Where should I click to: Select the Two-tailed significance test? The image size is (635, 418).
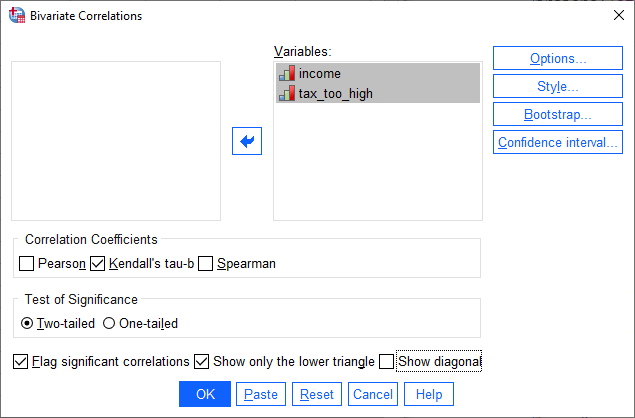27,323
